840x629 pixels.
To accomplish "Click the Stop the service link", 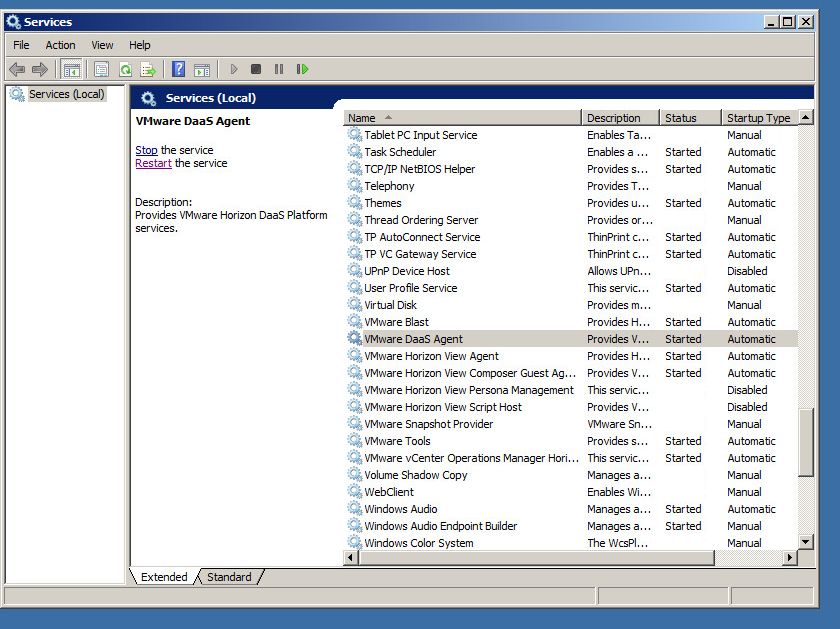I will (146, 150).
